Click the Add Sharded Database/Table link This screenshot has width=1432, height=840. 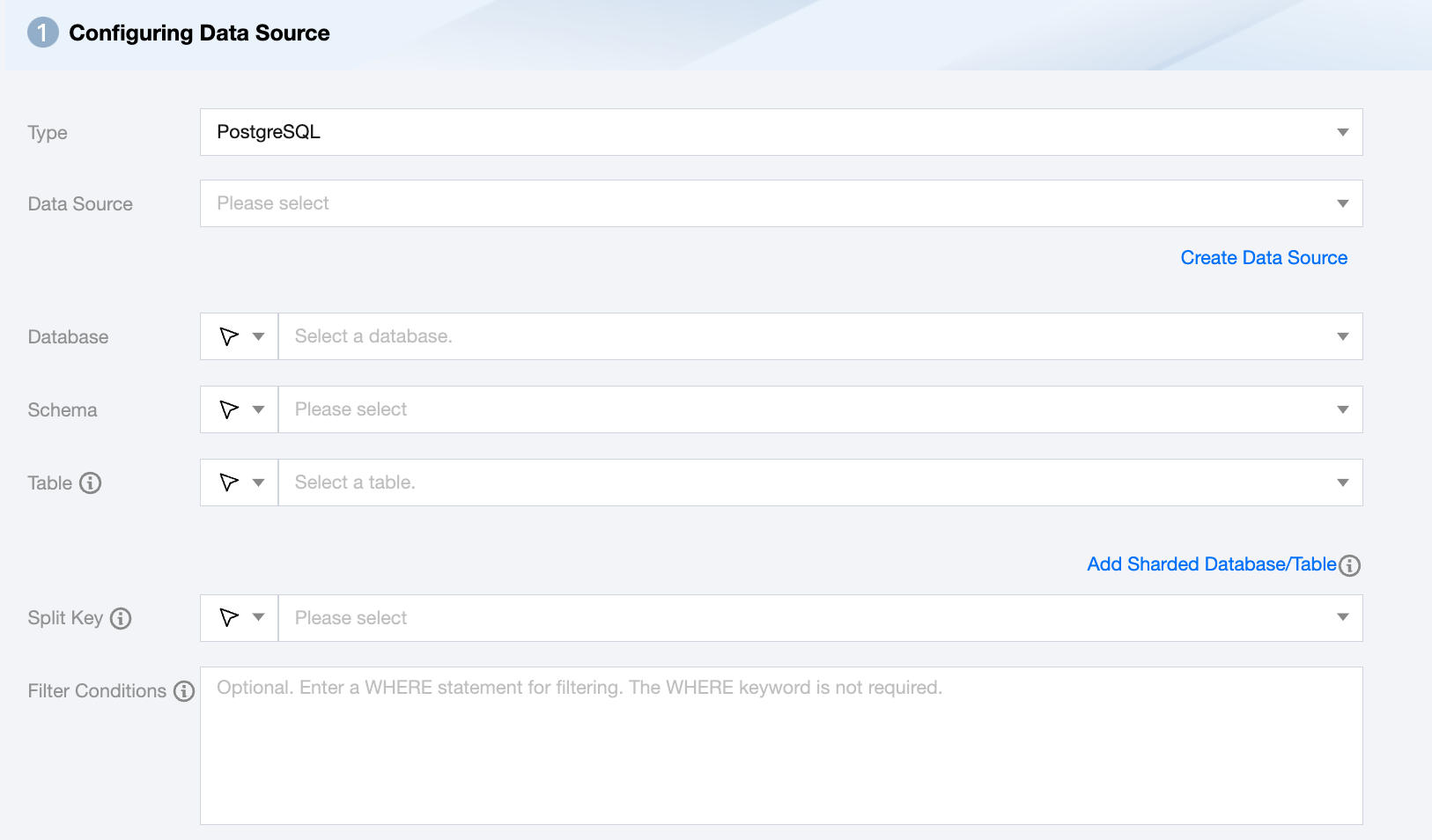coord(1212,564)
